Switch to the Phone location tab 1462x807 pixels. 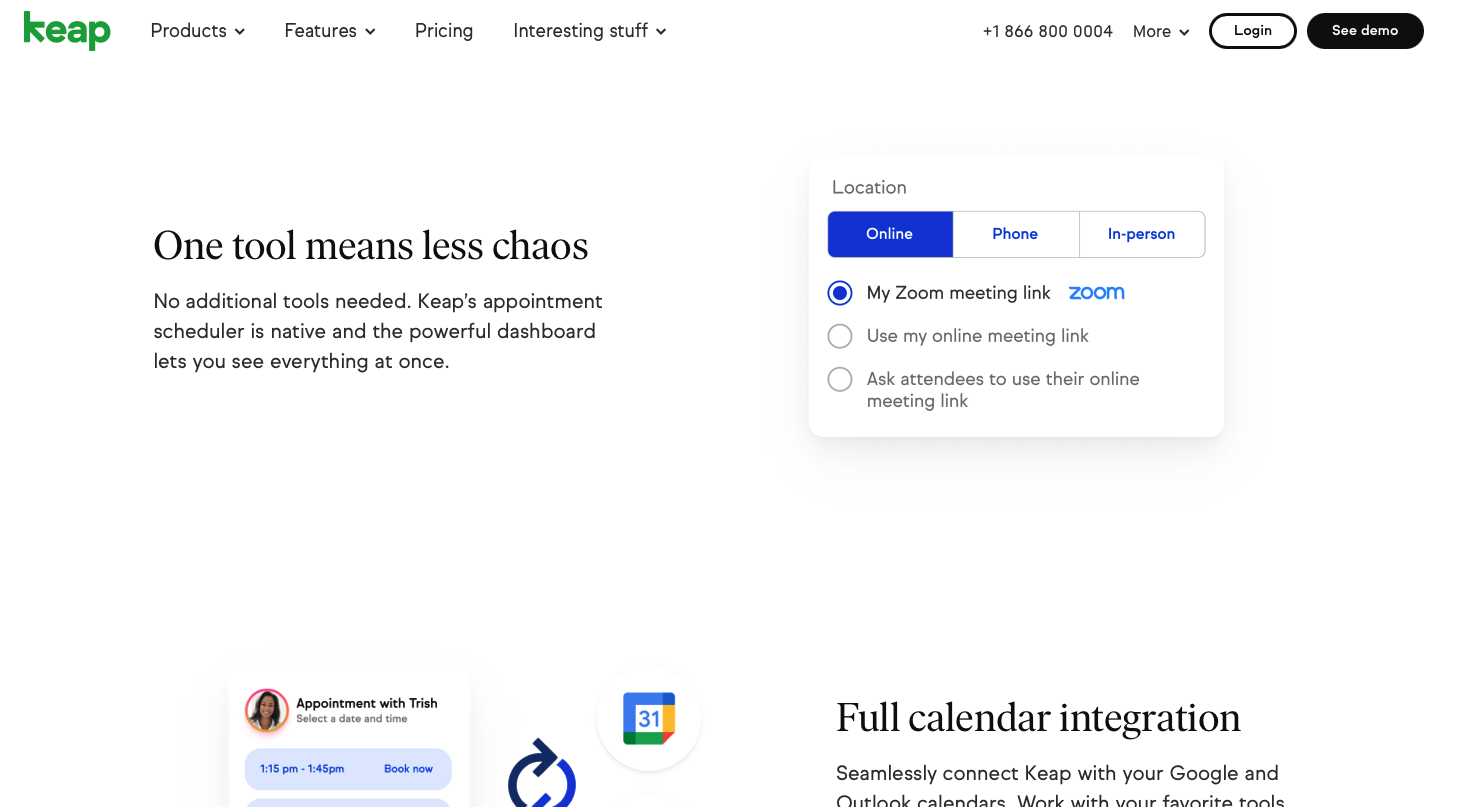click(x=1015, y=234)
